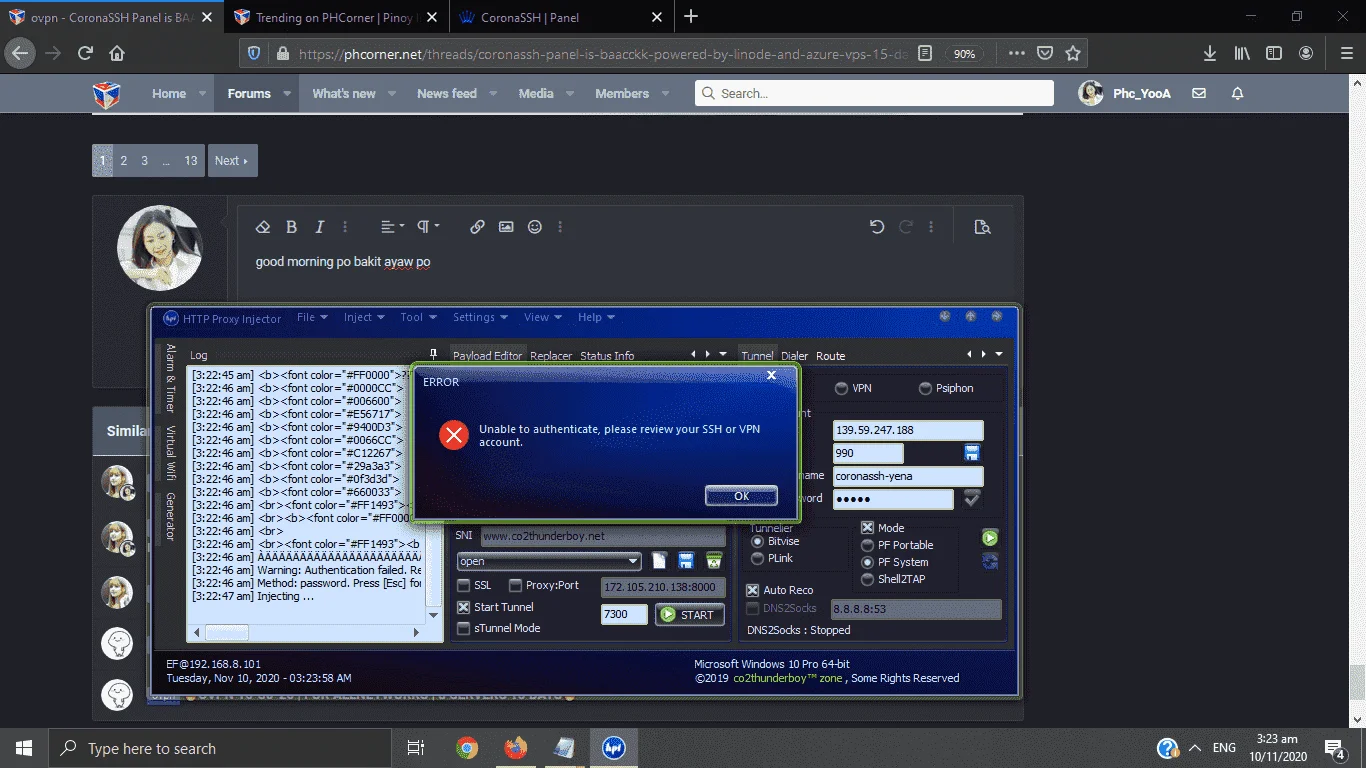Select the Shell2TAP mode option
This screenshot has height=768, width=1366.
[x=868, y=579]
